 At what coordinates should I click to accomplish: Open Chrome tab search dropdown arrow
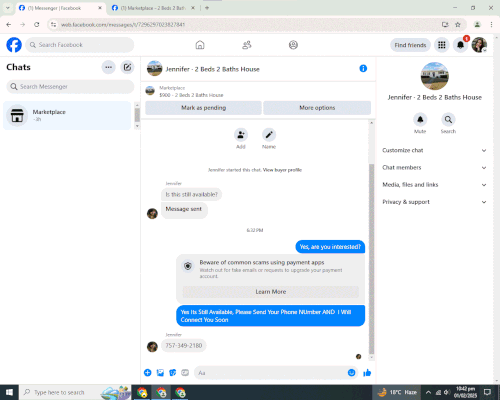[7, 8]
